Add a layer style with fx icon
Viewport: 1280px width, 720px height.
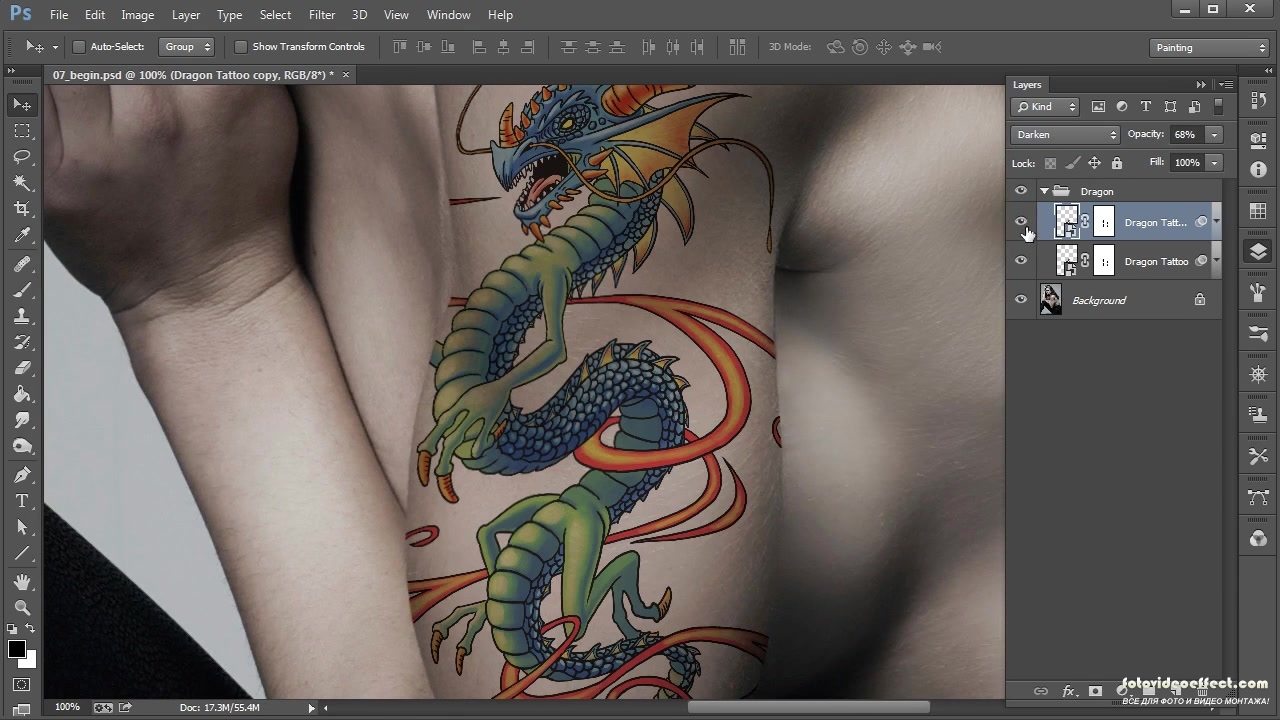[1068, 691]
